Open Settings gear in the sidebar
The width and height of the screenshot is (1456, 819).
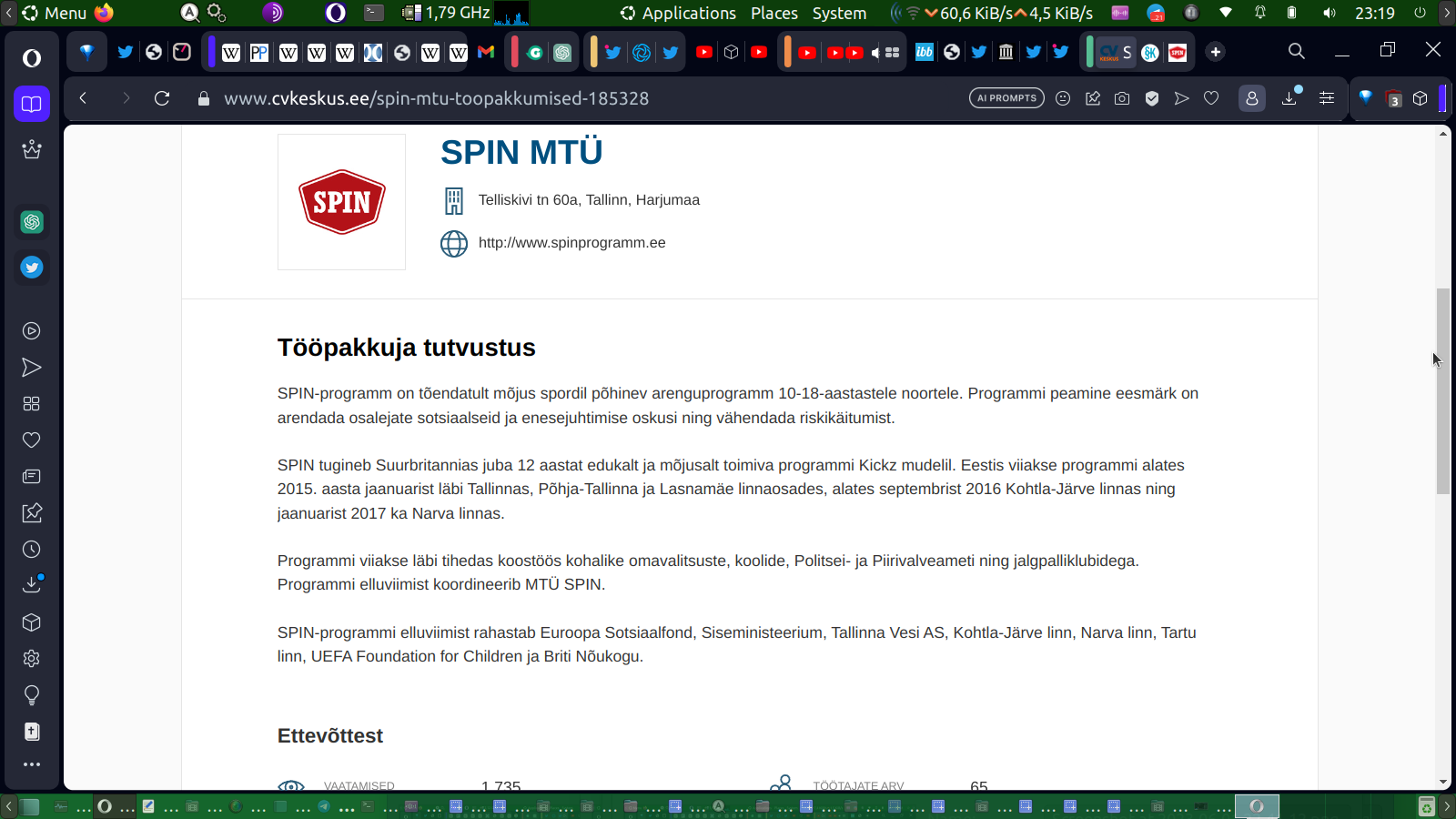pos(32,659)
